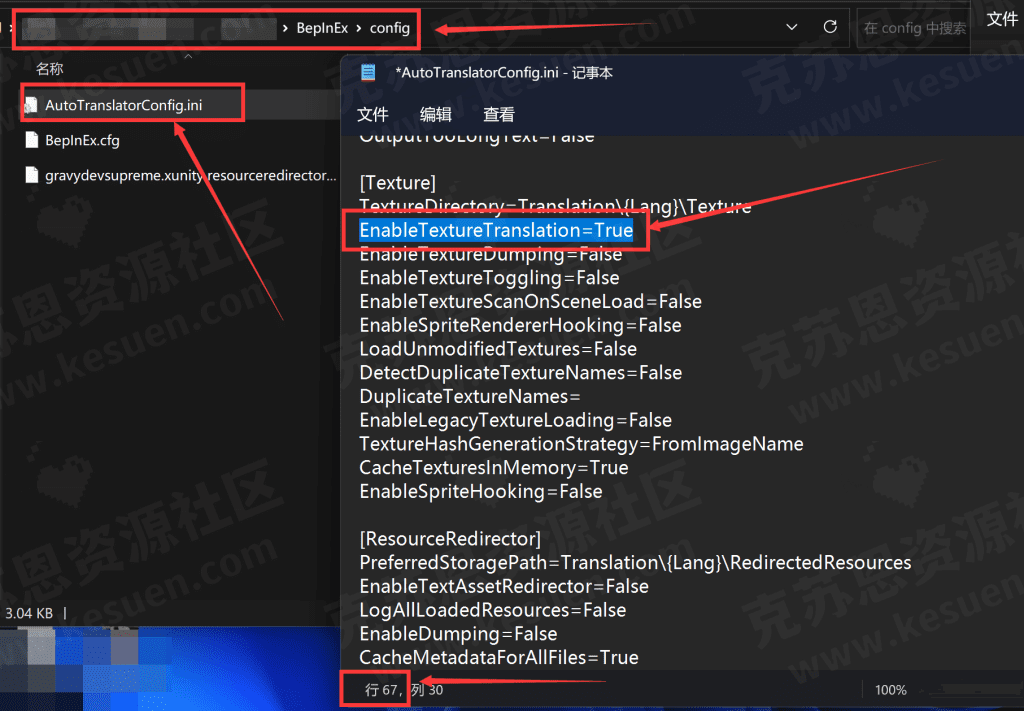Open the 查看 menu in Notepad
The height and width of the screenshot is (711, 1024).
[x=499, y=114]
